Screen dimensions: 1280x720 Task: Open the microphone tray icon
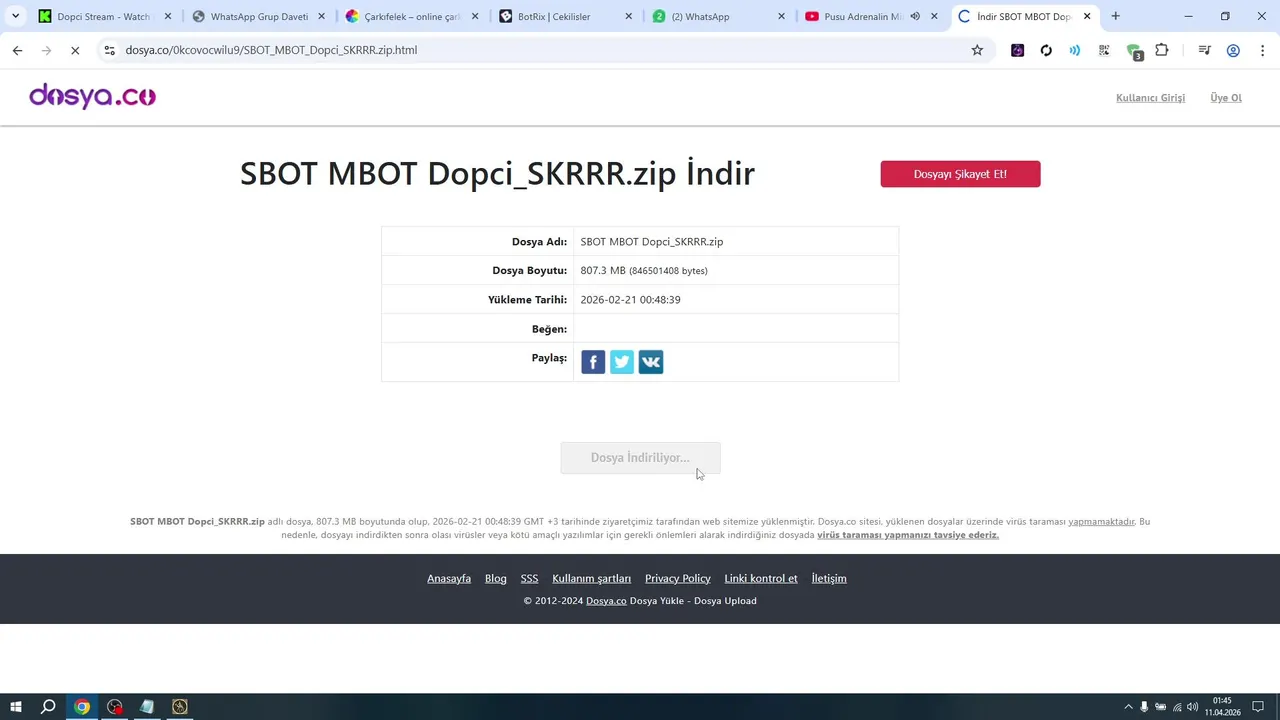point(1145,707)
